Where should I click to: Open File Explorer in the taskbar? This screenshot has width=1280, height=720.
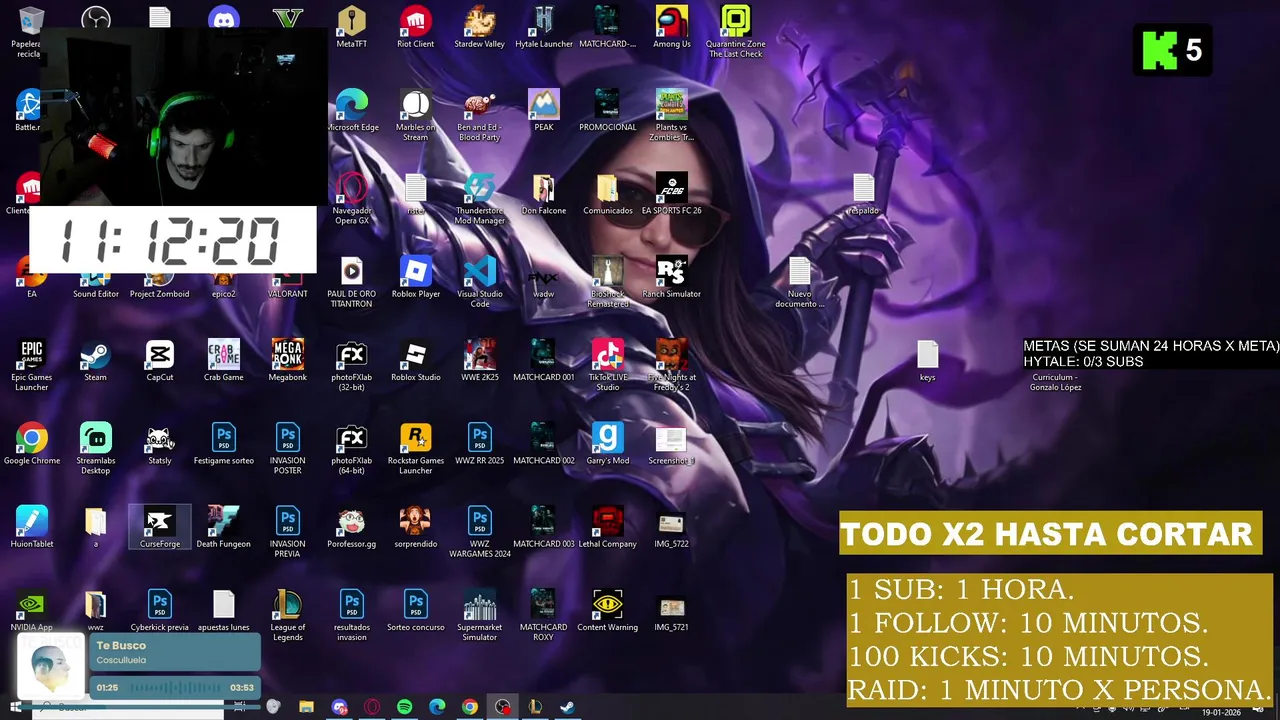[306, 707]
